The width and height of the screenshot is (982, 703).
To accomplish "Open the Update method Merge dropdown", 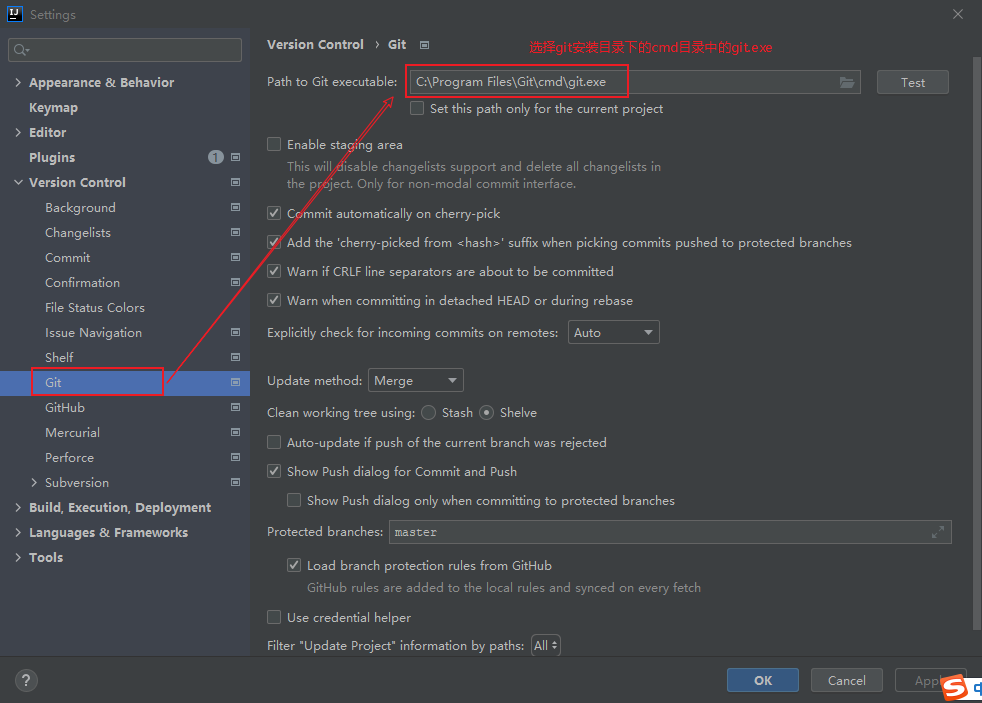I will point(416,381).
